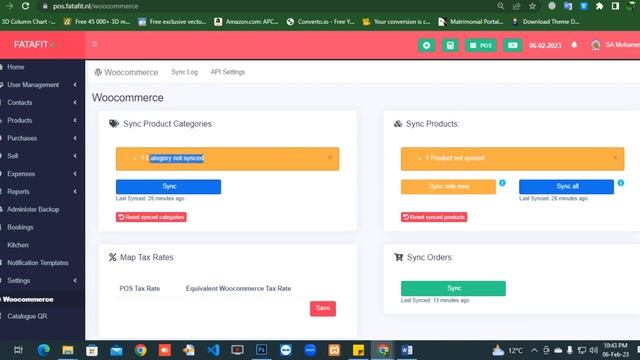This screenshot has height=360, width=640.
Task: Open browser side panel icon
Action: pyautogui.click(x=616, y=6)
